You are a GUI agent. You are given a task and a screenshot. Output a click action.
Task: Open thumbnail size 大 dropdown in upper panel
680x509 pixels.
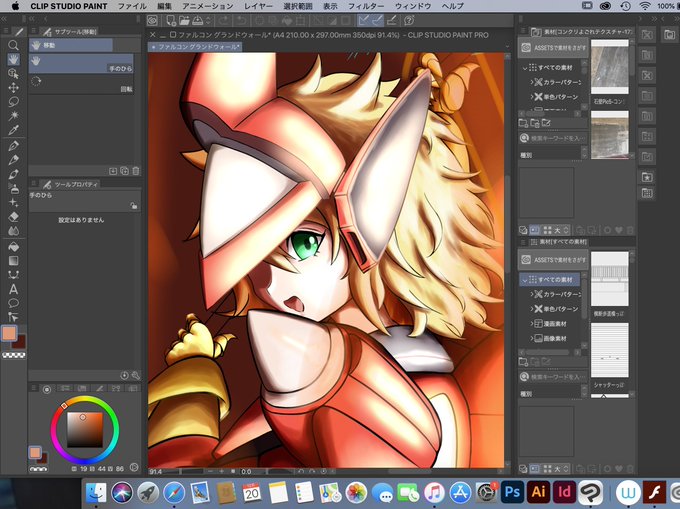tap(562, 230)
